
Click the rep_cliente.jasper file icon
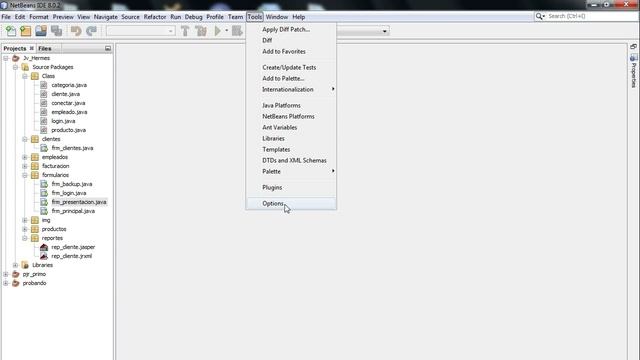(44, 247)
